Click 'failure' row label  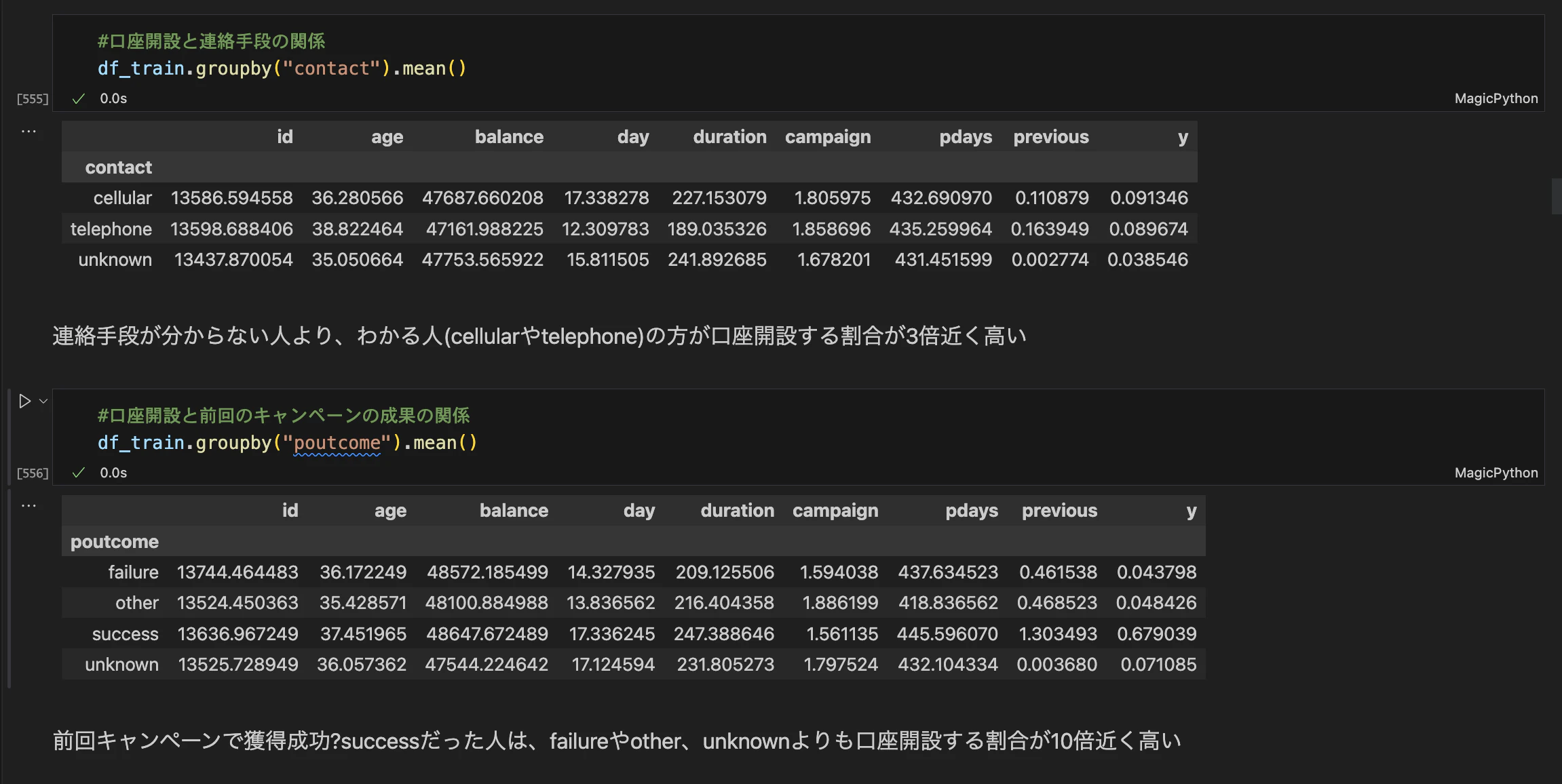click(x=133, y=572)
